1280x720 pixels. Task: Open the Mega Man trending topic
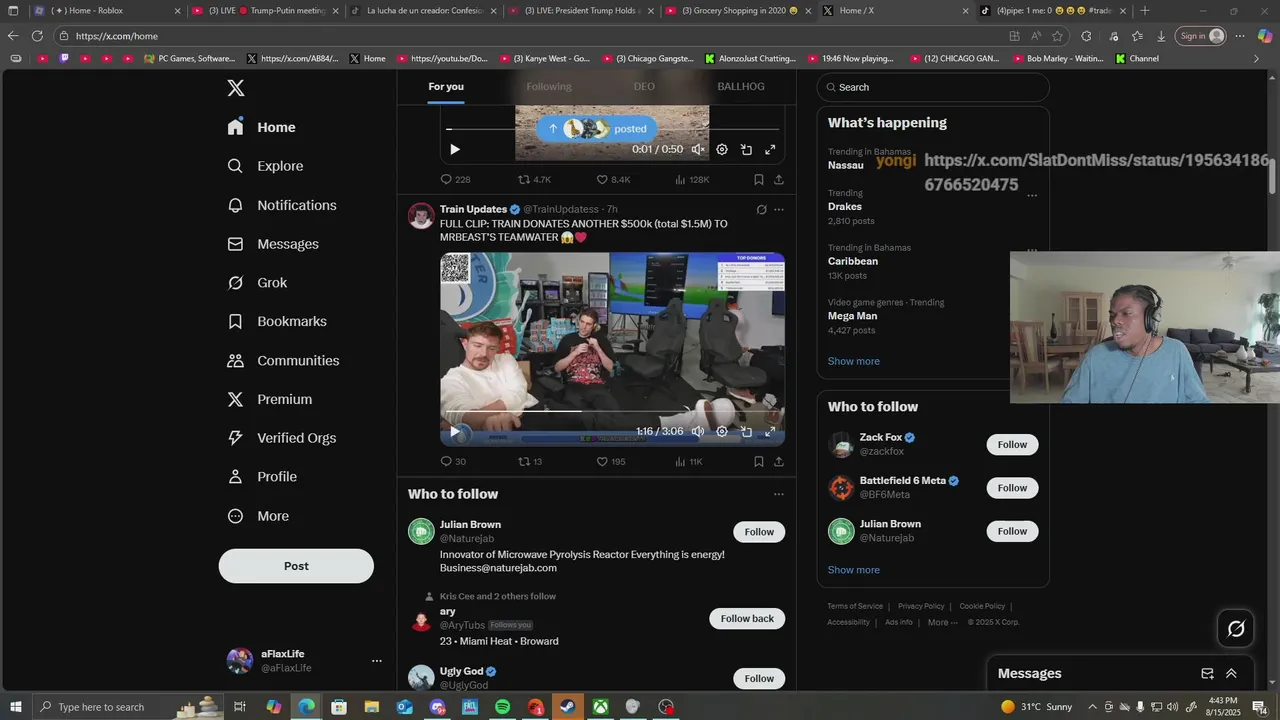(850, 316)
